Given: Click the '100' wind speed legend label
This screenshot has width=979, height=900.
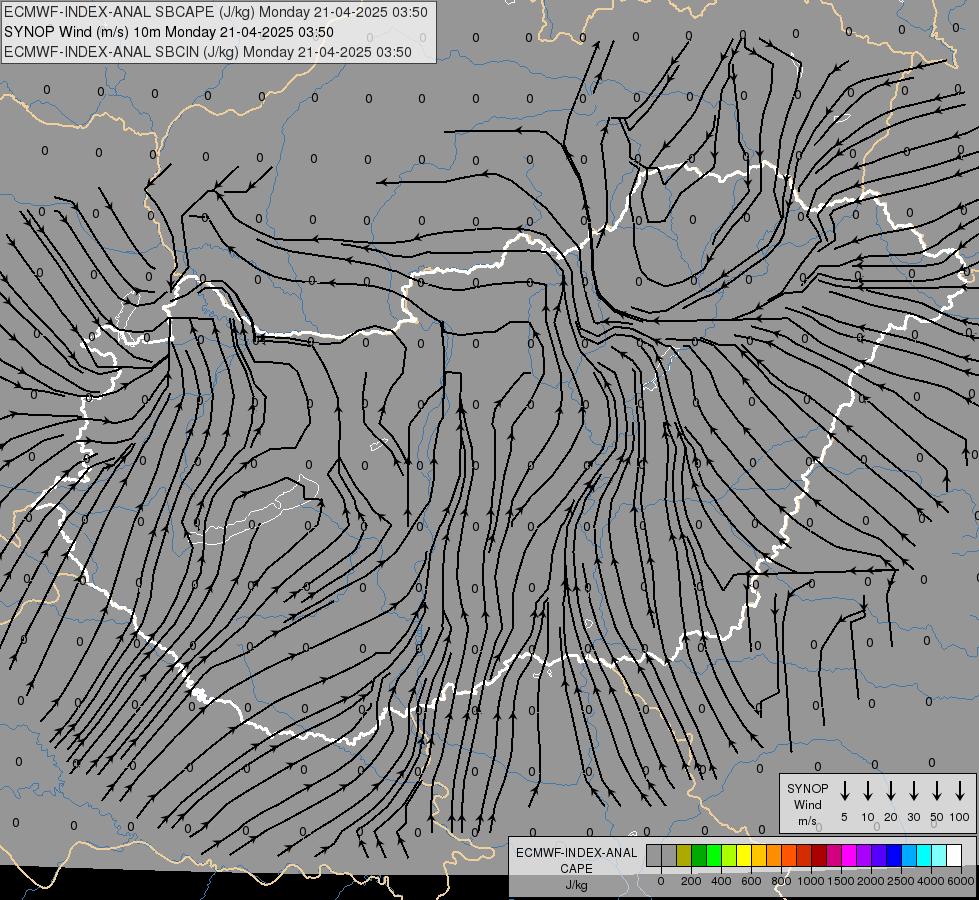Looking at the screenshot, I should (x=960, y=817).
